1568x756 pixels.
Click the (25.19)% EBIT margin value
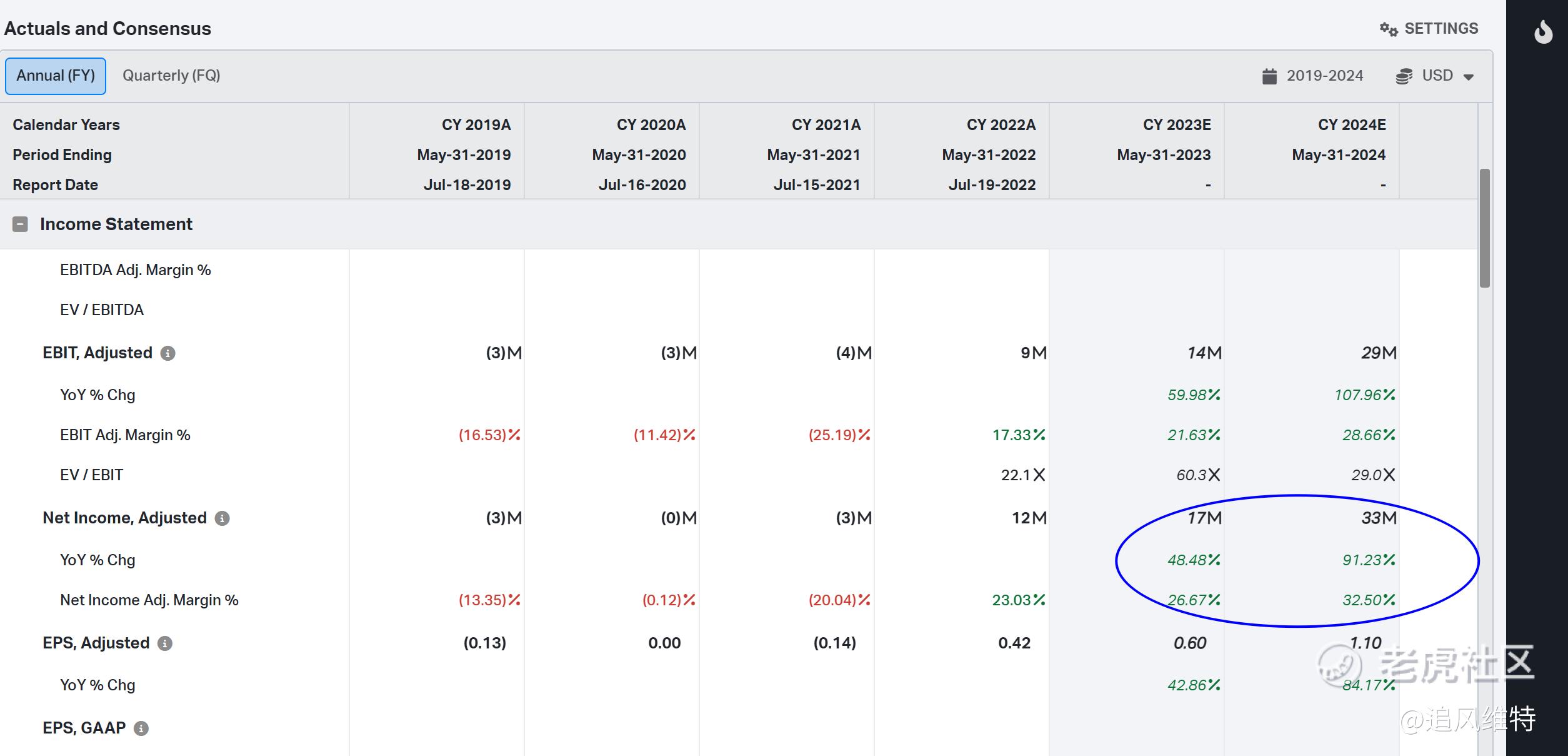(839, 435)
